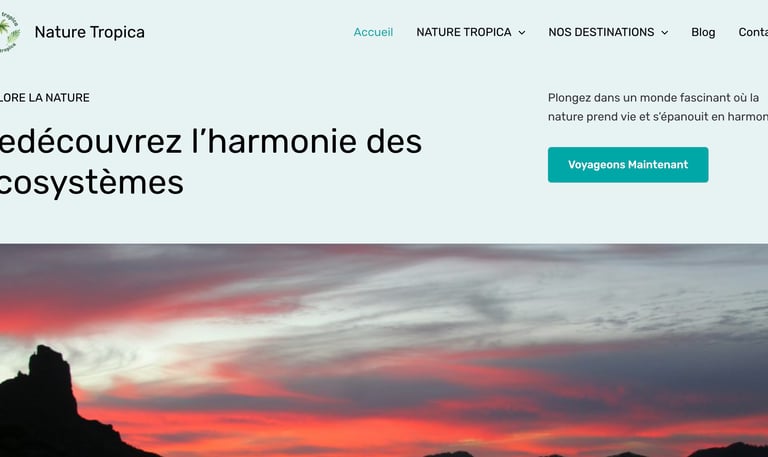This screenshot has width=768, height=457.
Task: Click the word 'Tropica' in the site title
Action: click(x=118, y=32)
